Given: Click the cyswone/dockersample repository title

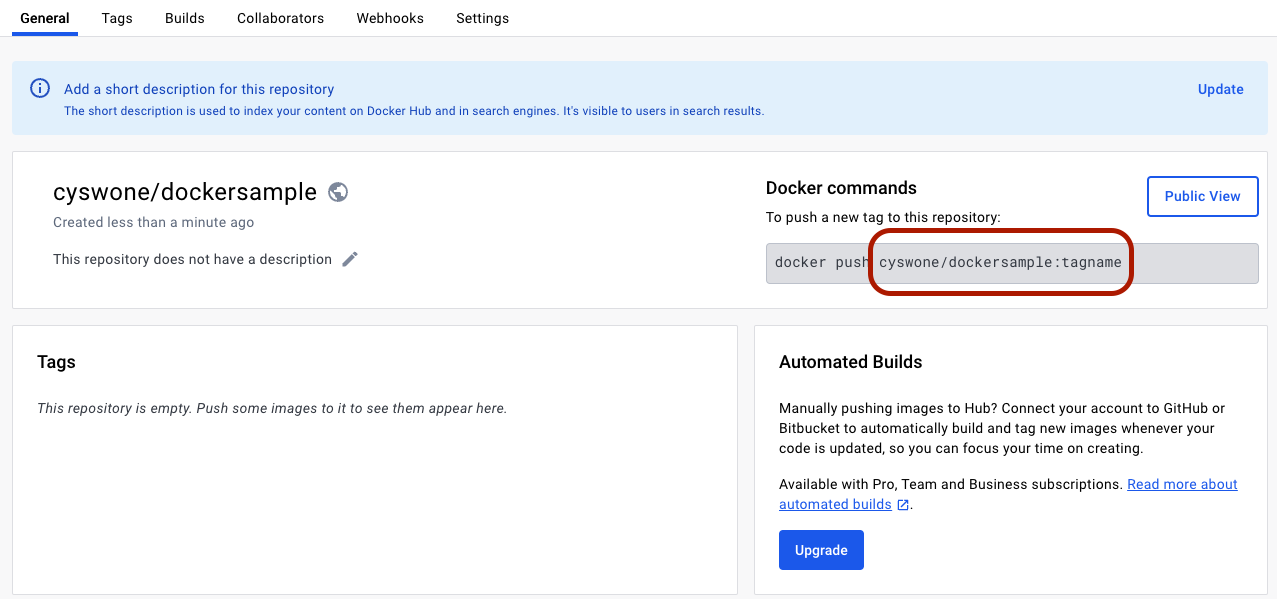Looking at the screenshot, I should pos(185,192).
